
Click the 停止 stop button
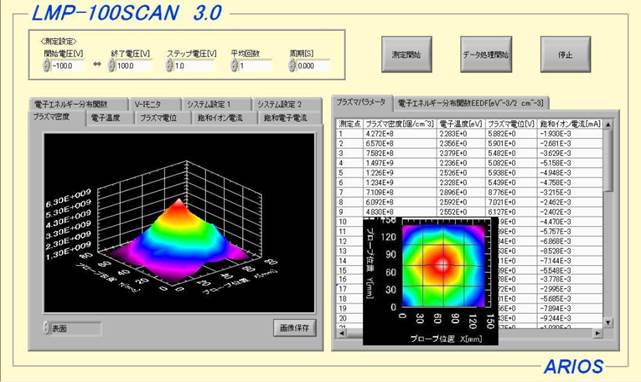pyautogui.click(x=565, y=54)
